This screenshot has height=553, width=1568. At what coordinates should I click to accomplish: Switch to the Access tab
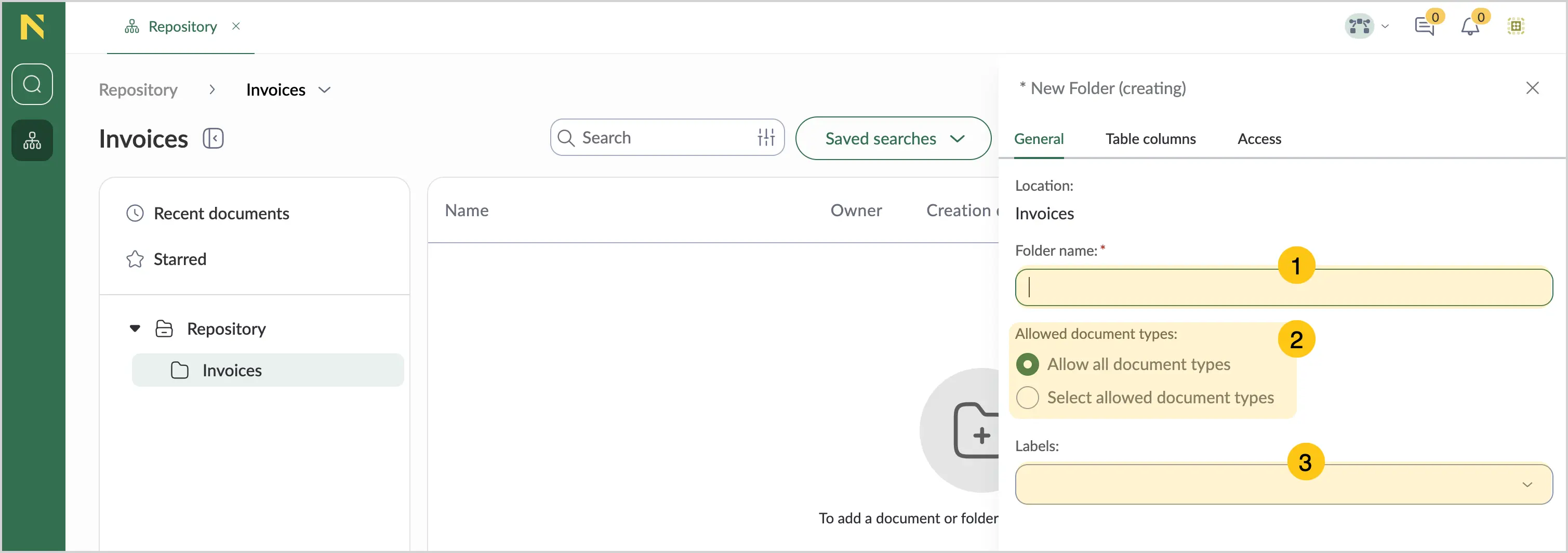[1259, 139]
